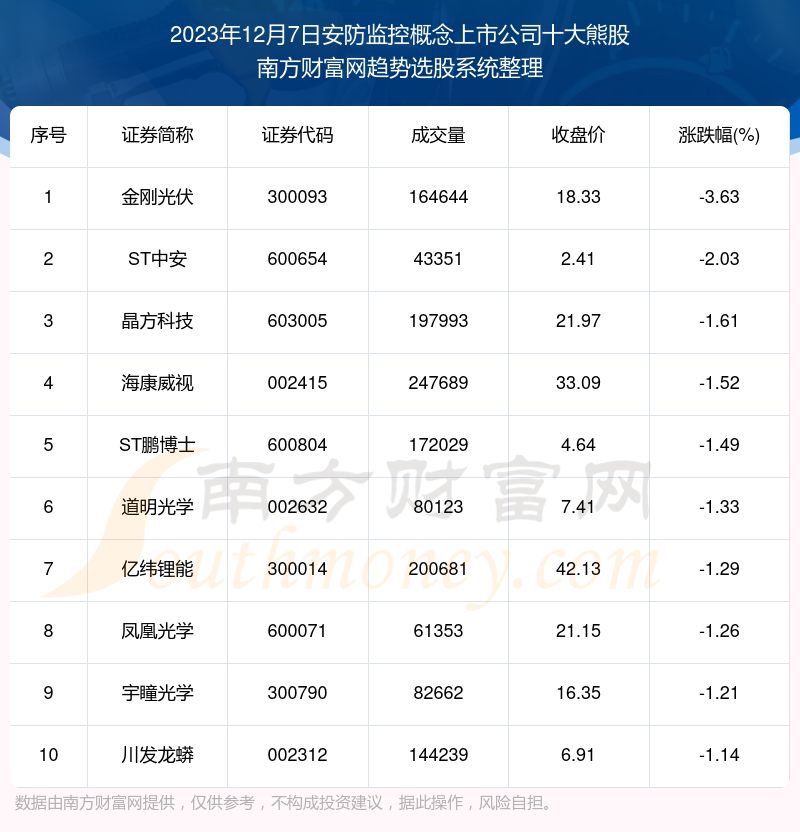Image resolution: width=800 pixels, height=832 pixels.
Task: Select the stock name 晶方科技
Action: click(x=158, y=322)
